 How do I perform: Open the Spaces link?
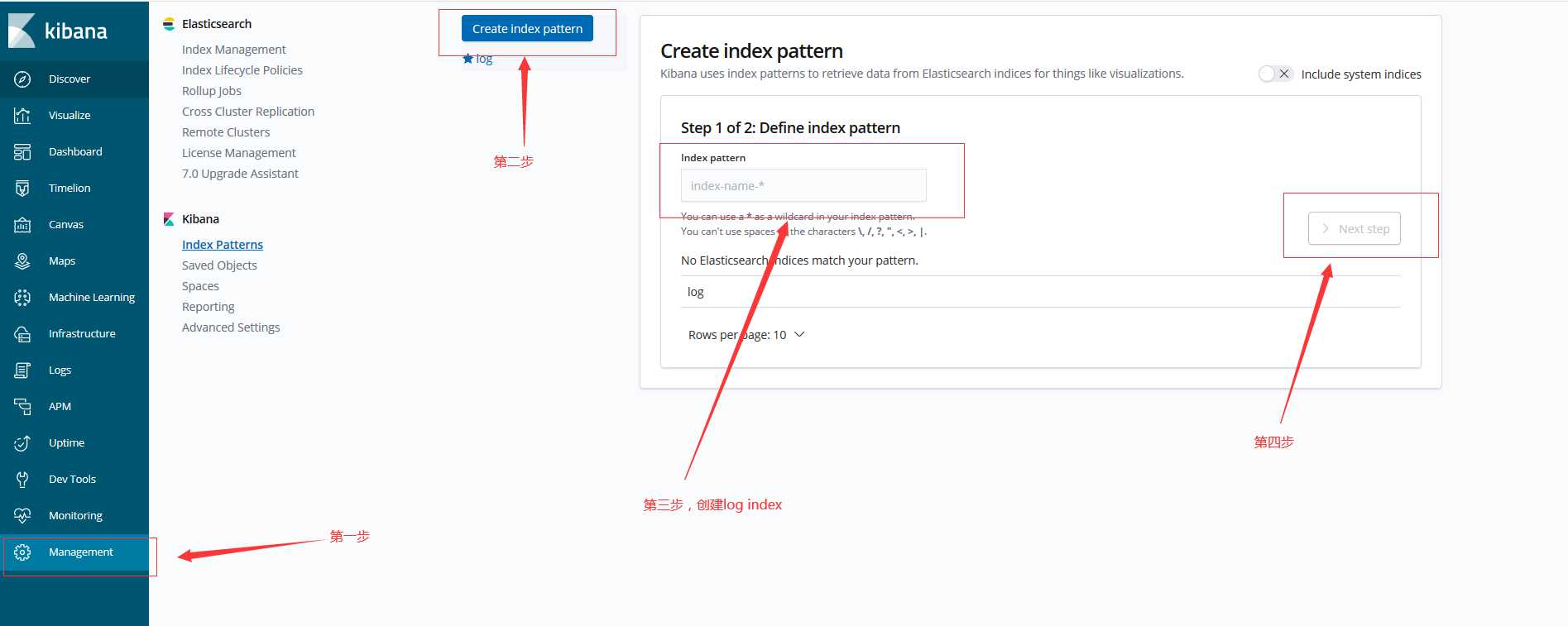pyautogui.click(x=200, y=286)
